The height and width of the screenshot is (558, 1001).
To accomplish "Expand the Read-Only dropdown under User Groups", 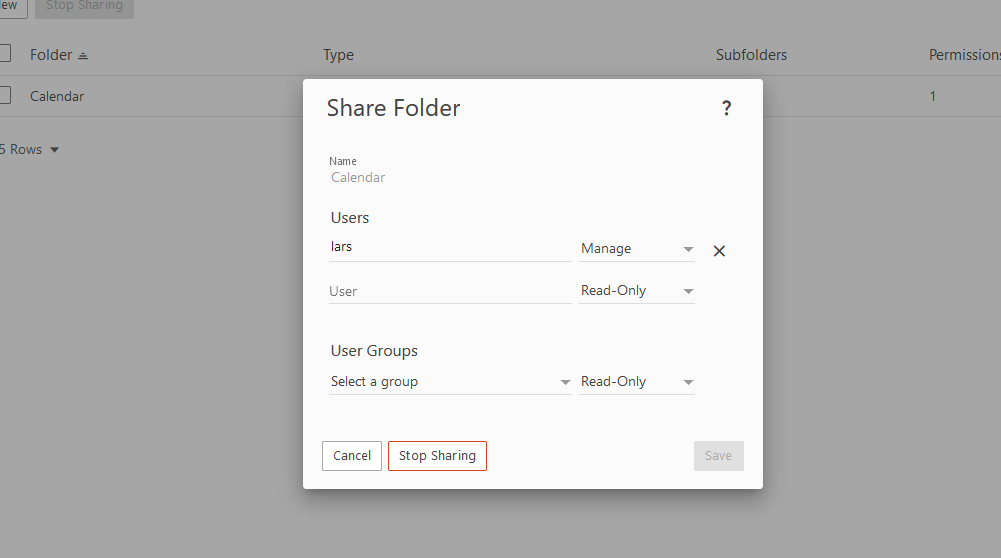I will pos(637,382).
